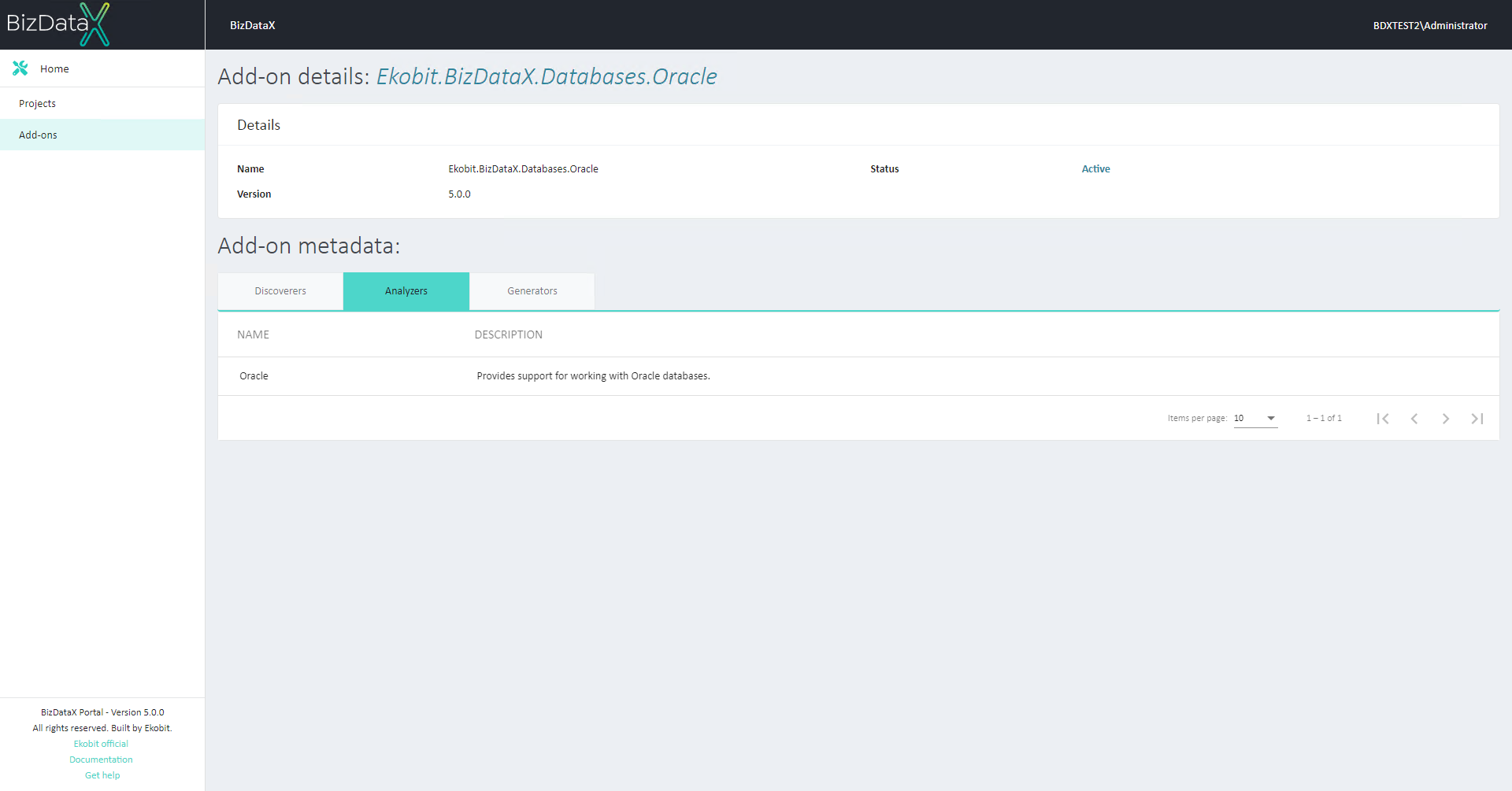
Task: Click the BDXTEST2\Administrator user name
Action: 1430,25
